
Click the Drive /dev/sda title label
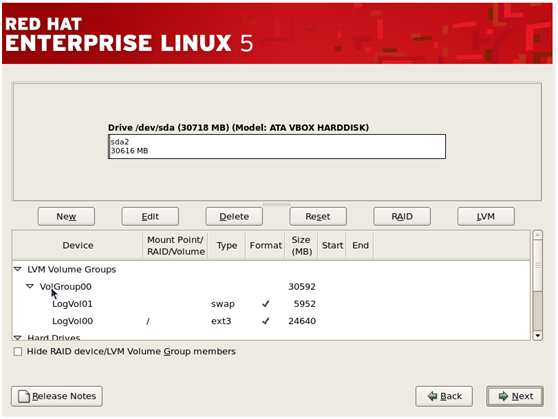238,127
